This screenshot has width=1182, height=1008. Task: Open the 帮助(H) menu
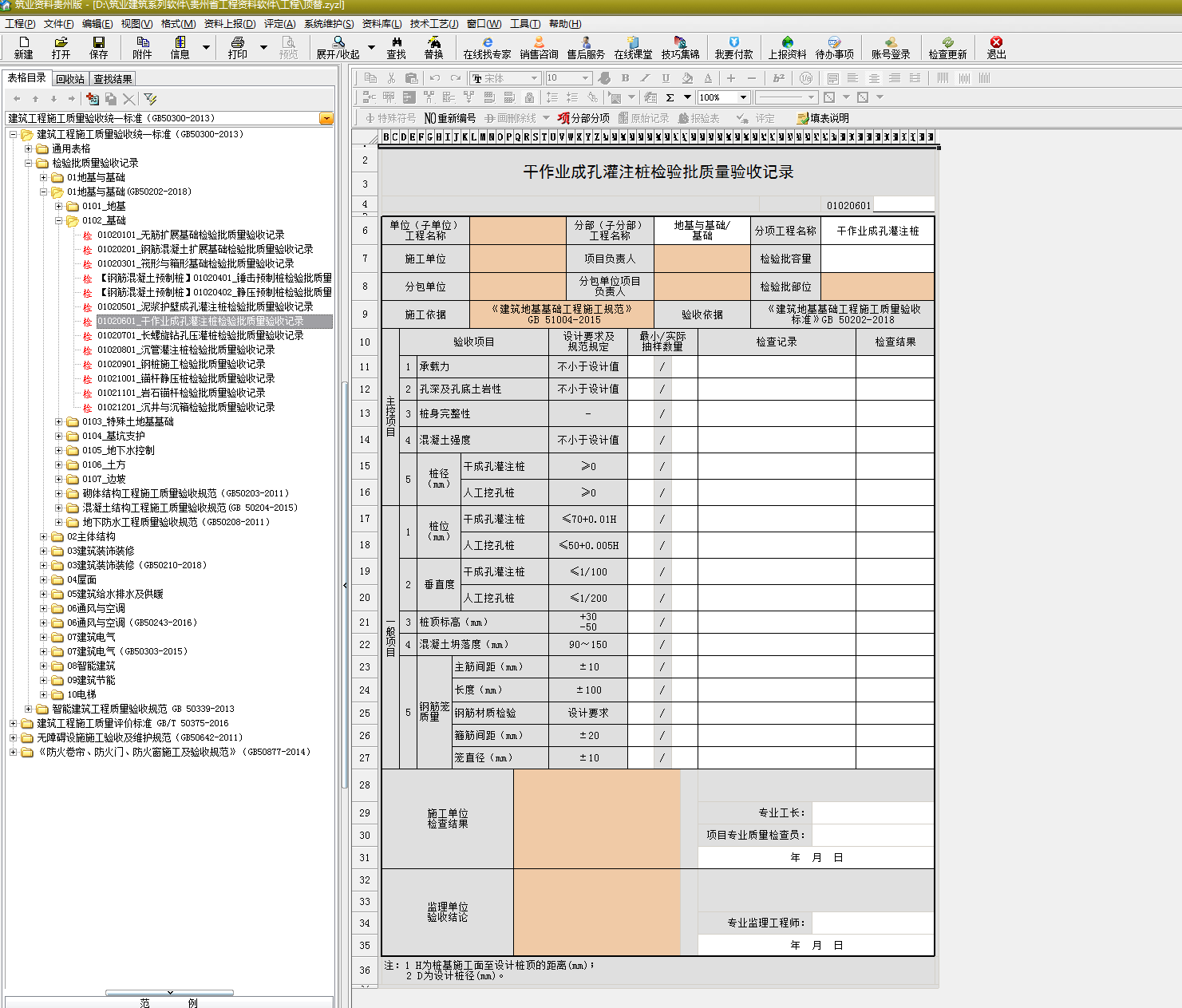click(565, 24)
